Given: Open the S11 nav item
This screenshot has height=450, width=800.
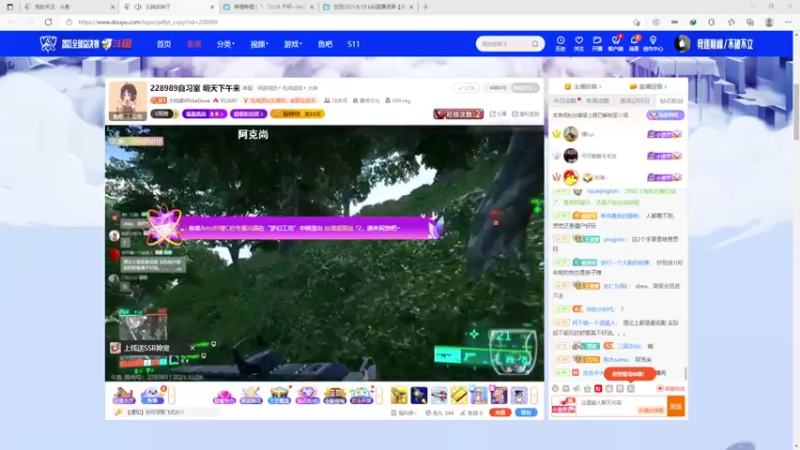Looking at the screenshot, I should pos(354,44).
